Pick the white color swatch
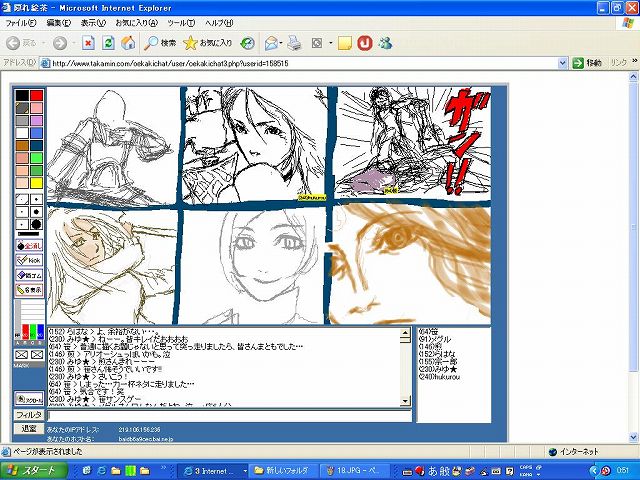This screenshot has height=480, width=640. pyautogui.click(x=22, y=133)
